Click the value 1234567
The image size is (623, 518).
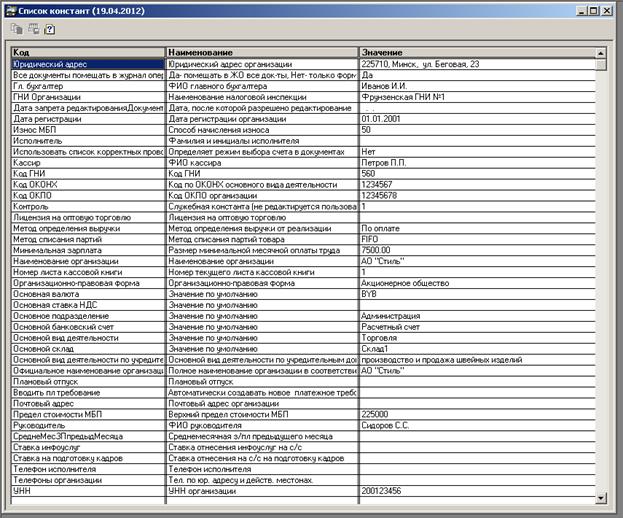click(376, 184)
